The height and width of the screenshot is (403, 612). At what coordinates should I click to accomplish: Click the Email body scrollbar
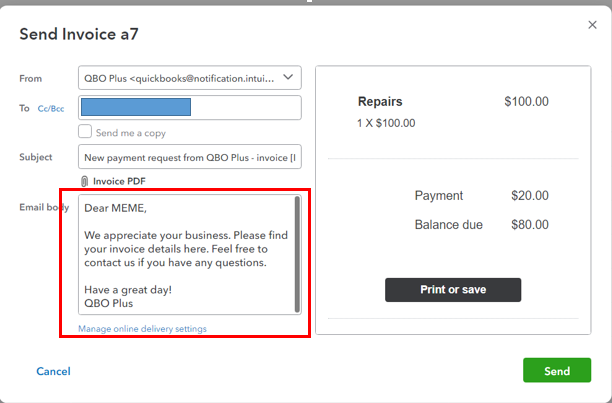click(x=297, y=254)
